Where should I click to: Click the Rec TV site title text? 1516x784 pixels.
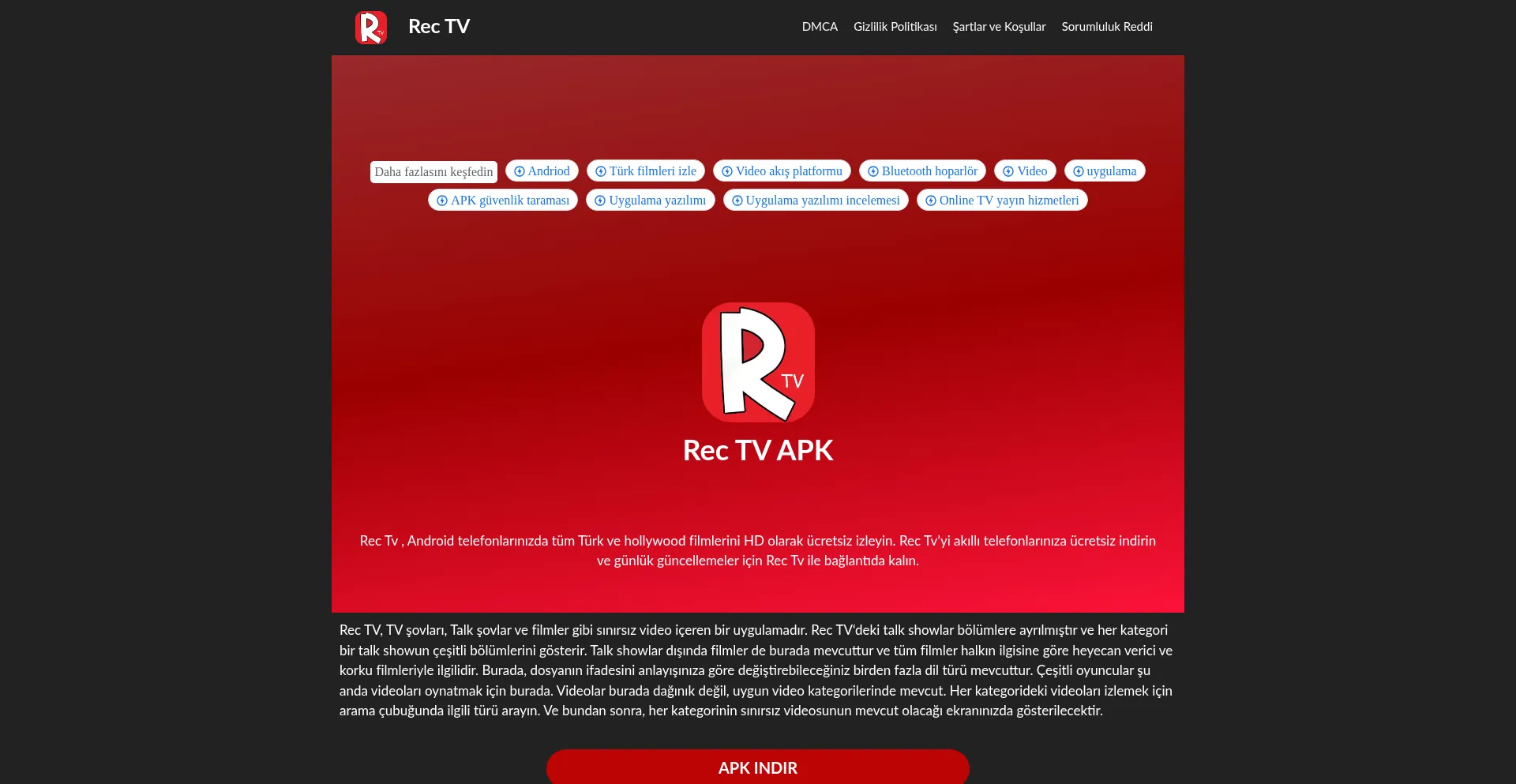pyautogui.click(x=439, y=27)
